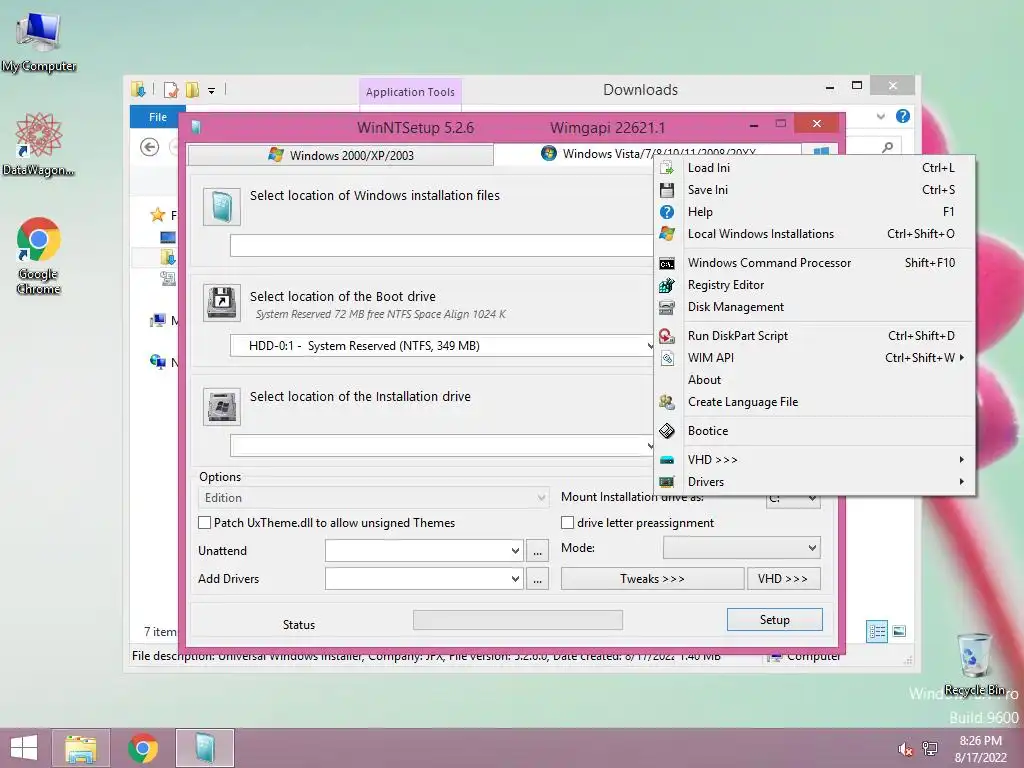Click the Registry Editor icon
This screenshot has width=1024, height=768.
667,285
